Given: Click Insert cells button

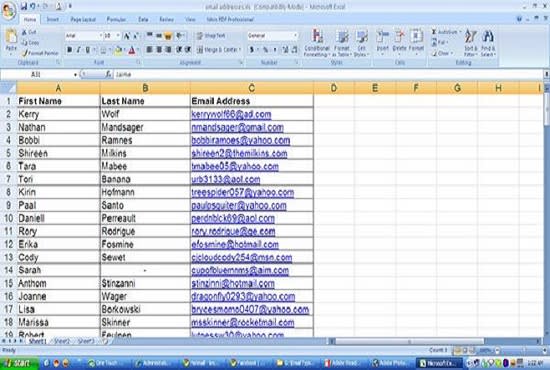Looking at the screenshot, I should 382,42.
